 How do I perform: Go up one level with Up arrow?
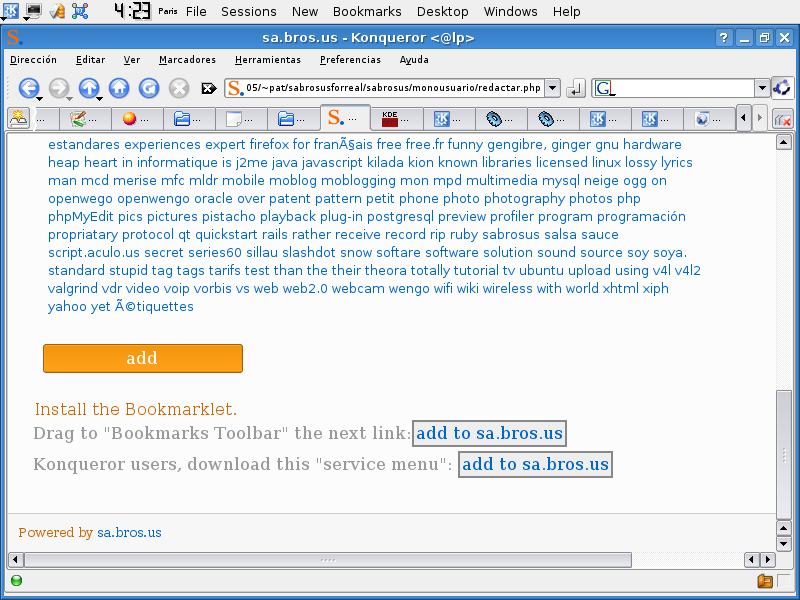[x=89, y=88]
